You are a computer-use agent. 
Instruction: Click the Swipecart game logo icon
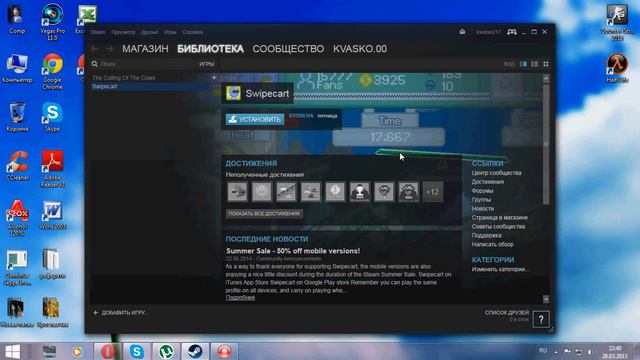pyautogui.click(x=233, y=93)
